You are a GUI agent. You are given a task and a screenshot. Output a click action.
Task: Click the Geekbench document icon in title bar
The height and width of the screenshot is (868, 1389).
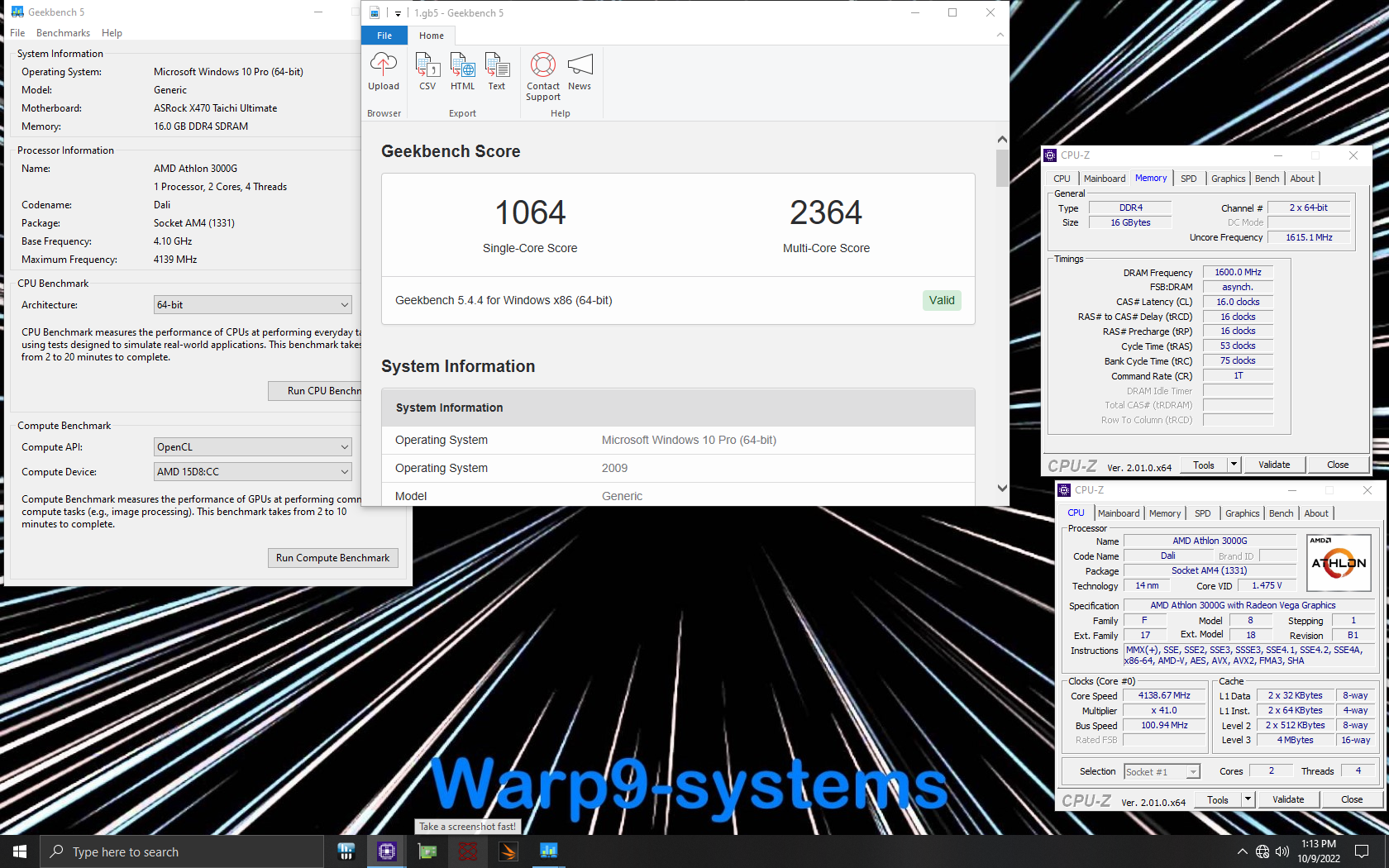click(x=375, y=12)
